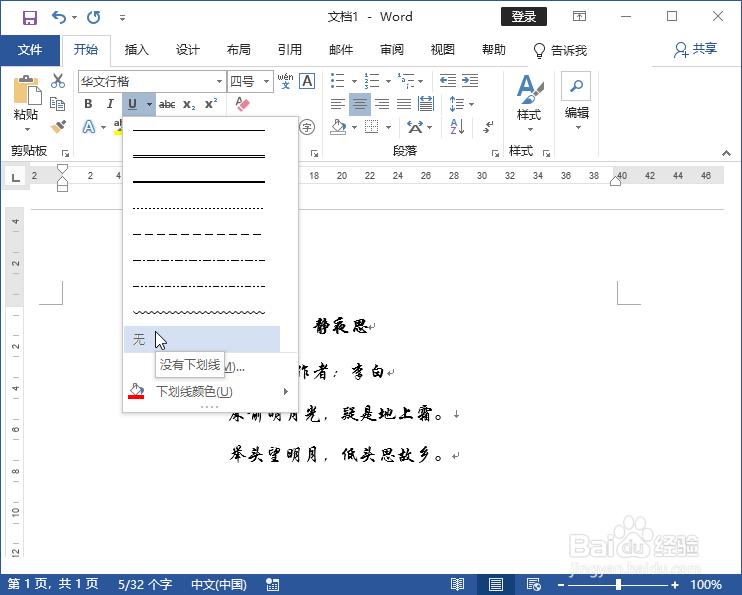
Task: Click the enclosed character 字 icon
Action: point(307,127)
